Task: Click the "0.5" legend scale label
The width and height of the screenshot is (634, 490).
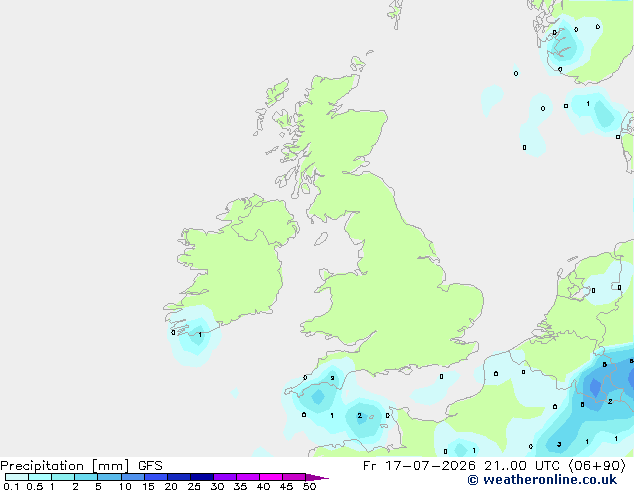Action: coord(34,486)
